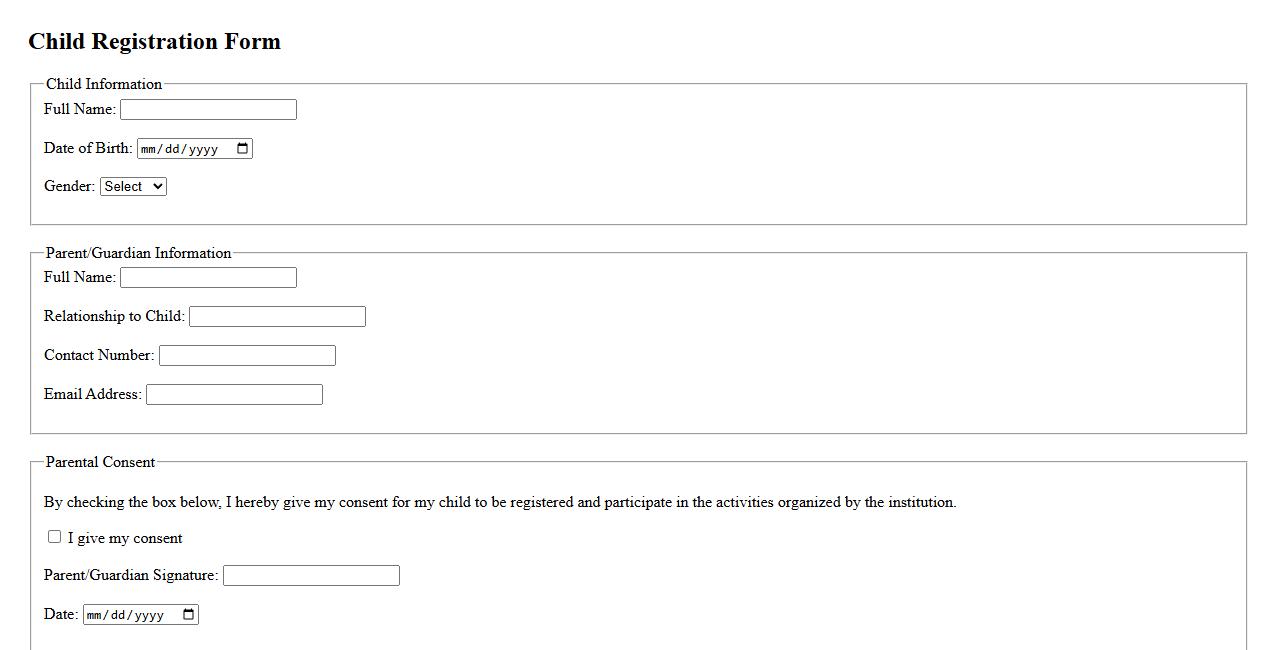Click the "Parent/Guardian Information" section legend
1278x650 pixels.
[x=138, y=253]
